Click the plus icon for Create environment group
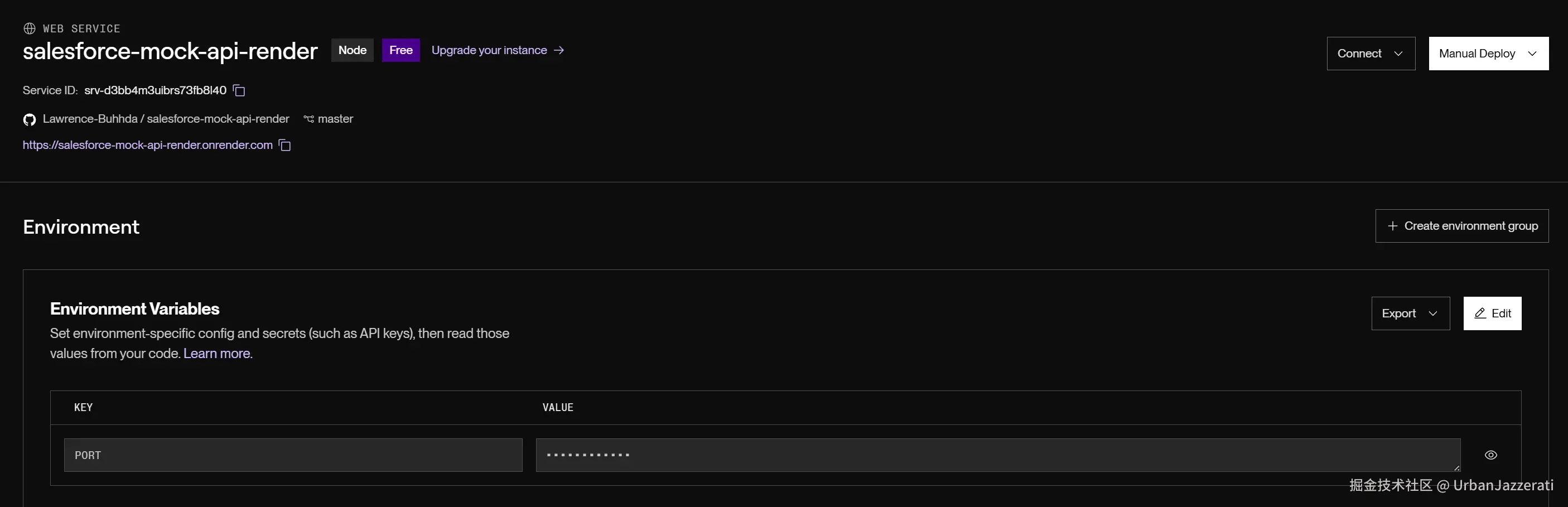Screen dimensions: 1568x507 [1392, 226]
